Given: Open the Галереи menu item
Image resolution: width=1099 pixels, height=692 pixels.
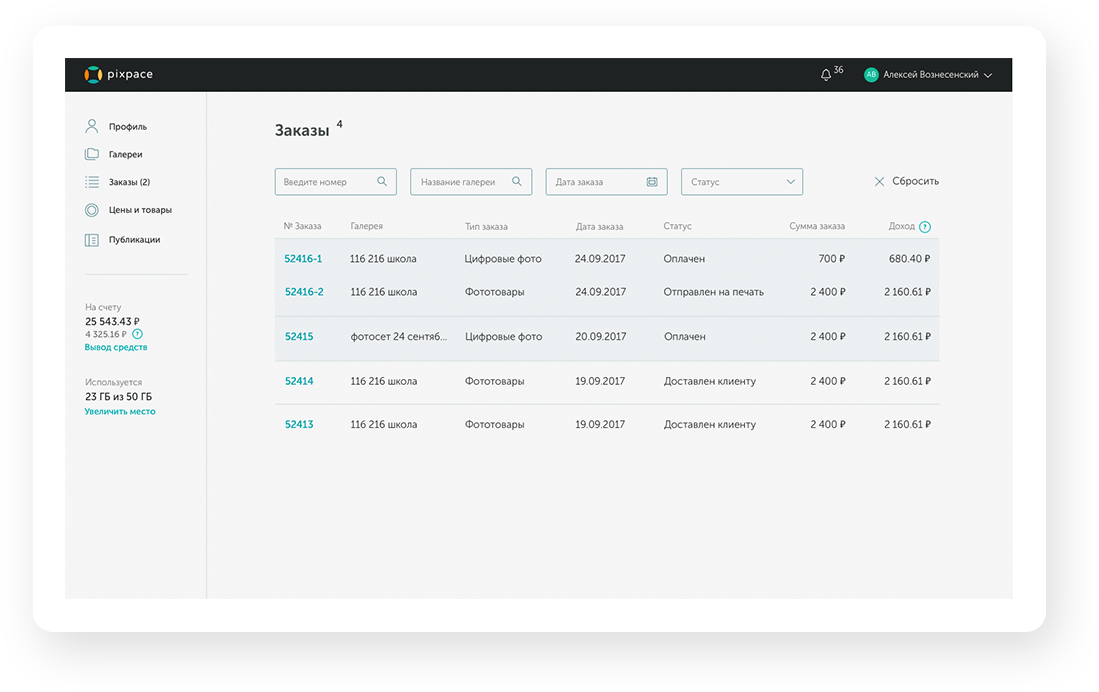Looking at the screenshot, I should click(125, 154).
